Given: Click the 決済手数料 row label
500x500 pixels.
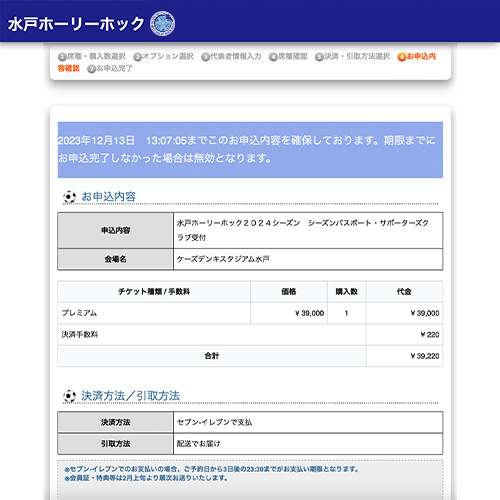Looking at the screenshot, I should click(80, 334).
